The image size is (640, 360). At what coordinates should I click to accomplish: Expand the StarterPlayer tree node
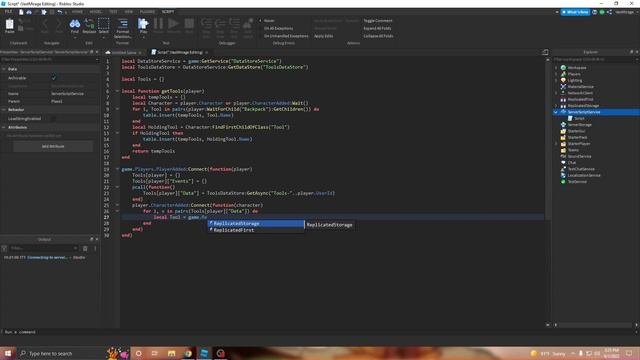(x=556, y=144)
